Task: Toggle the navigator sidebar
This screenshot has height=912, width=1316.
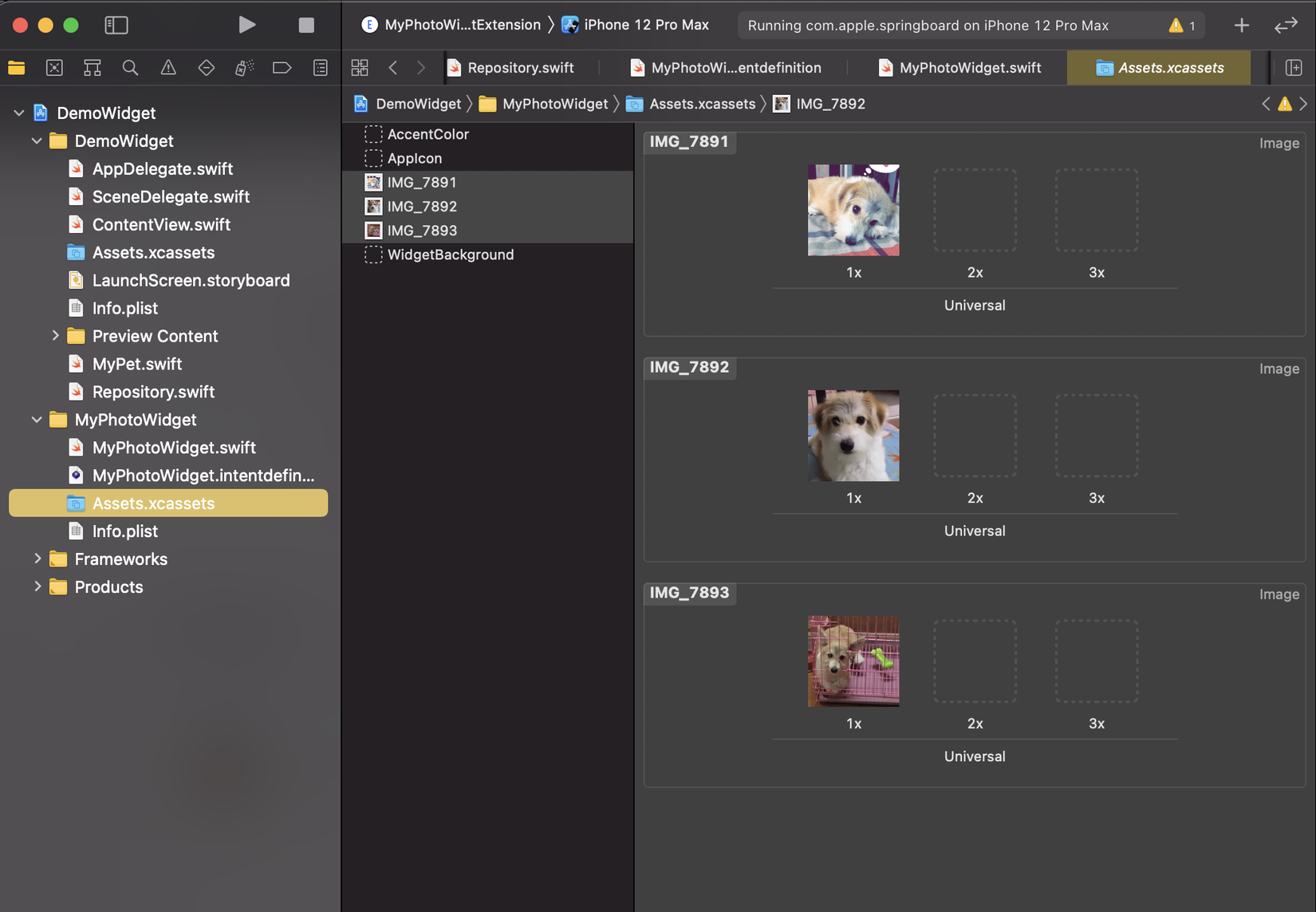Action: [116, 25]
